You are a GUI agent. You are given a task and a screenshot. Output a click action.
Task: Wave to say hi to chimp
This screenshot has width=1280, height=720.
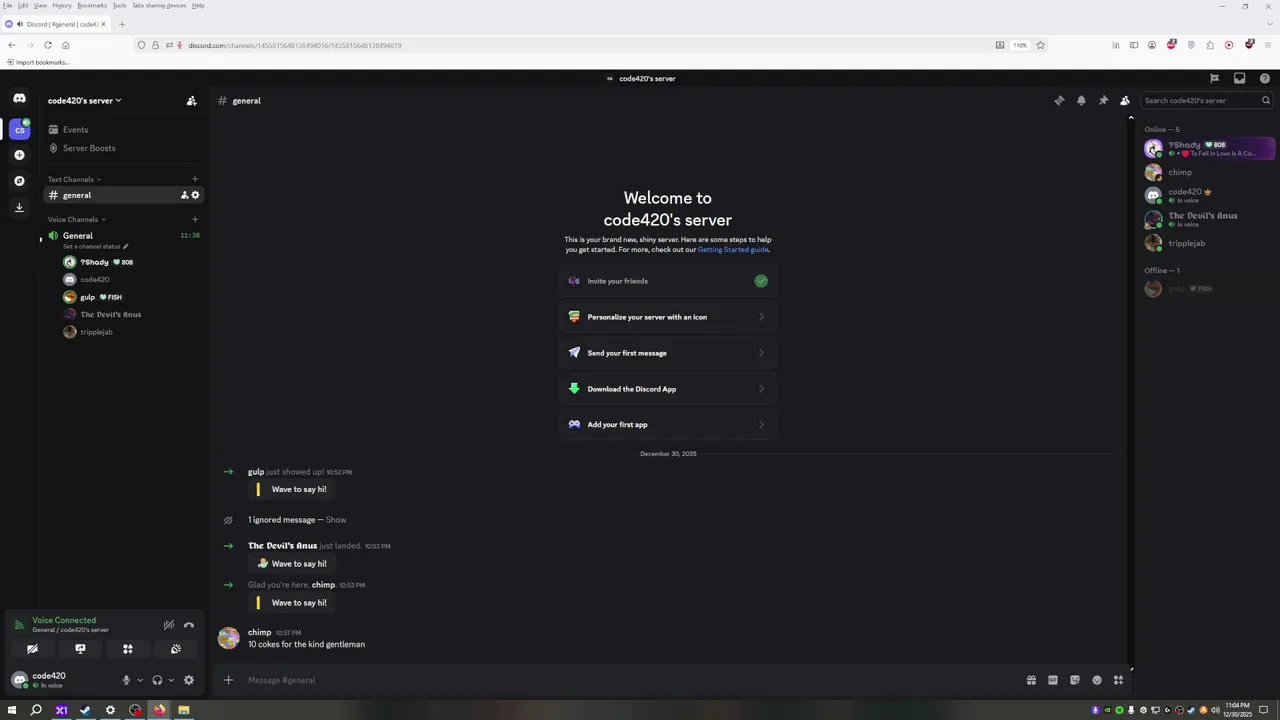pos(291,603)
